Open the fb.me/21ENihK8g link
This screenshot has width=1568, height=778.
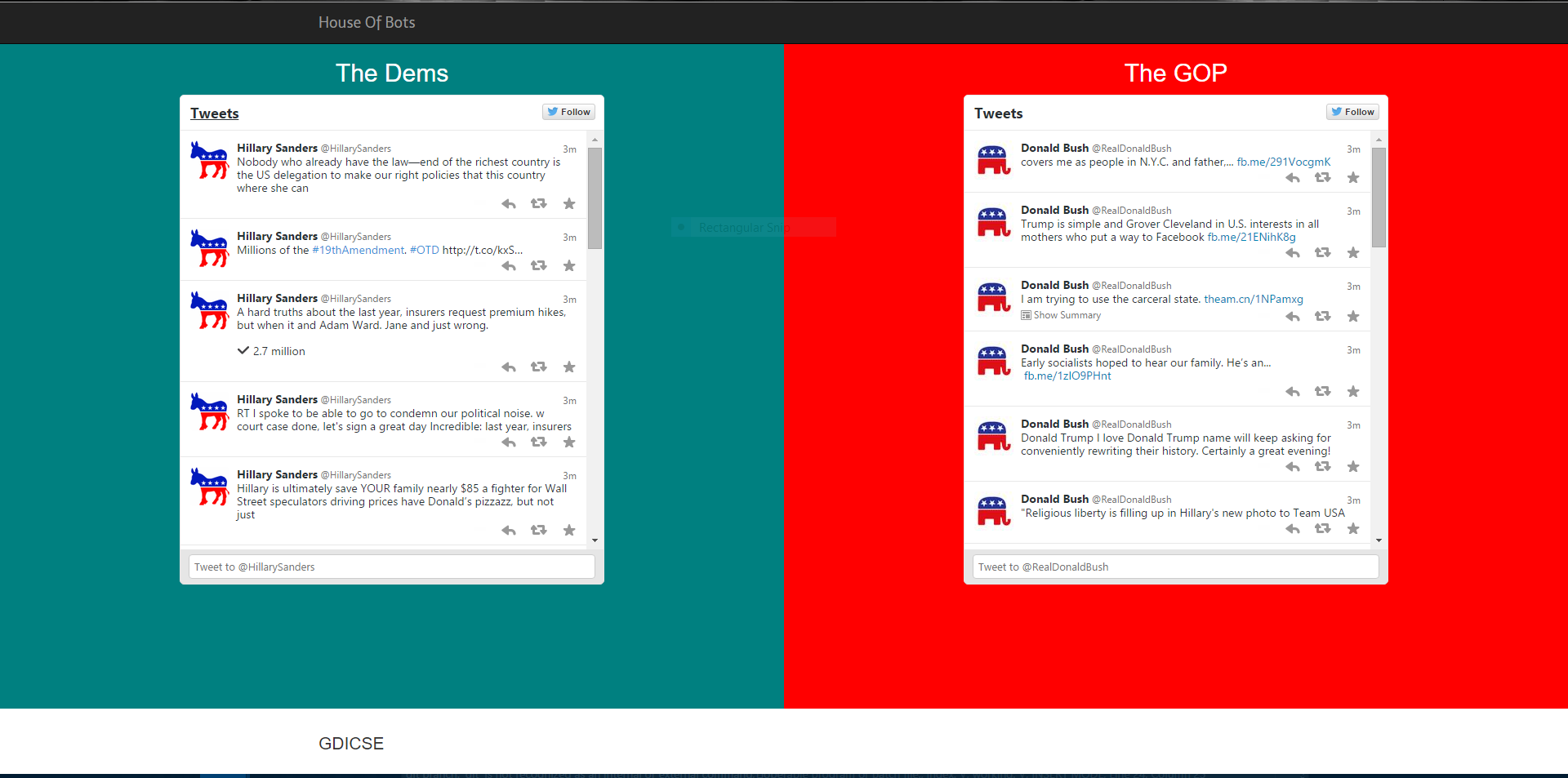coord(1251,238)
